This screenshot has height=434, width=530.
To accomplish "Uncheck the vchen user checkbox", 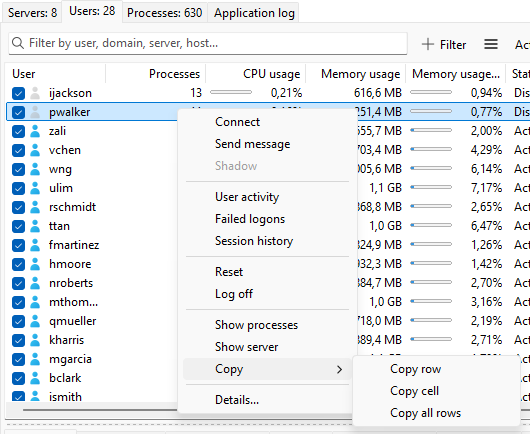I will [x=18, y=150].
